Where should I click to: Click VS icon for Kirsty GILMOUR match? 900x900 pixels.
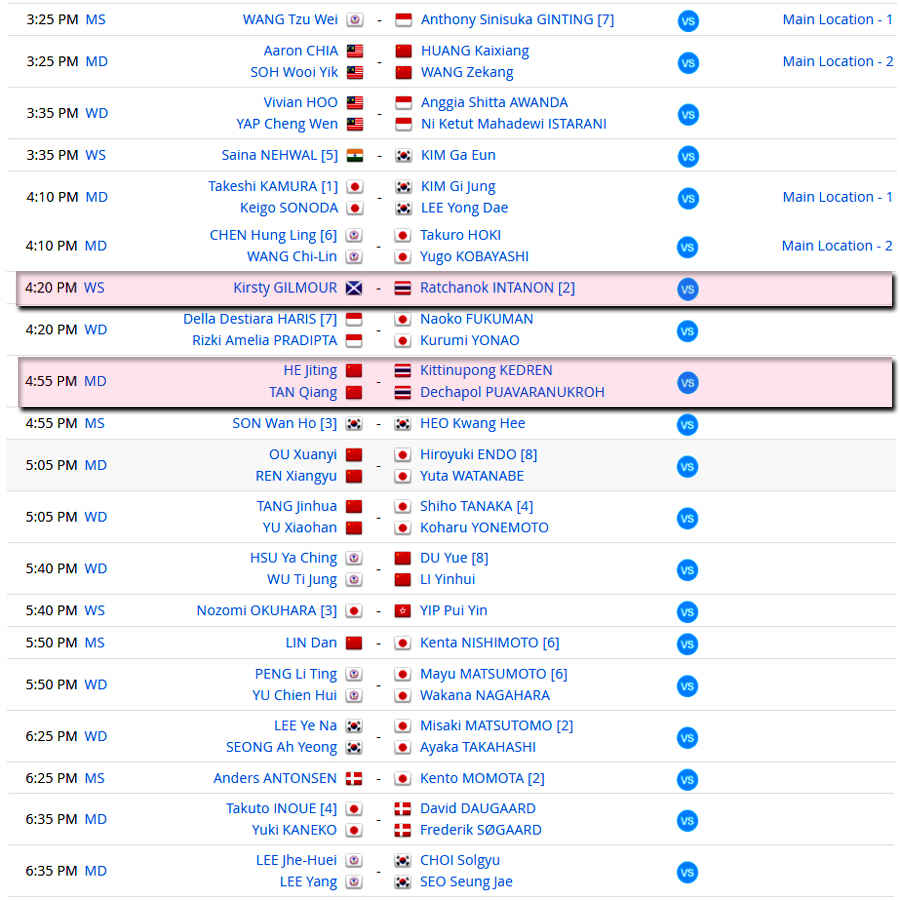click(688, 289)
